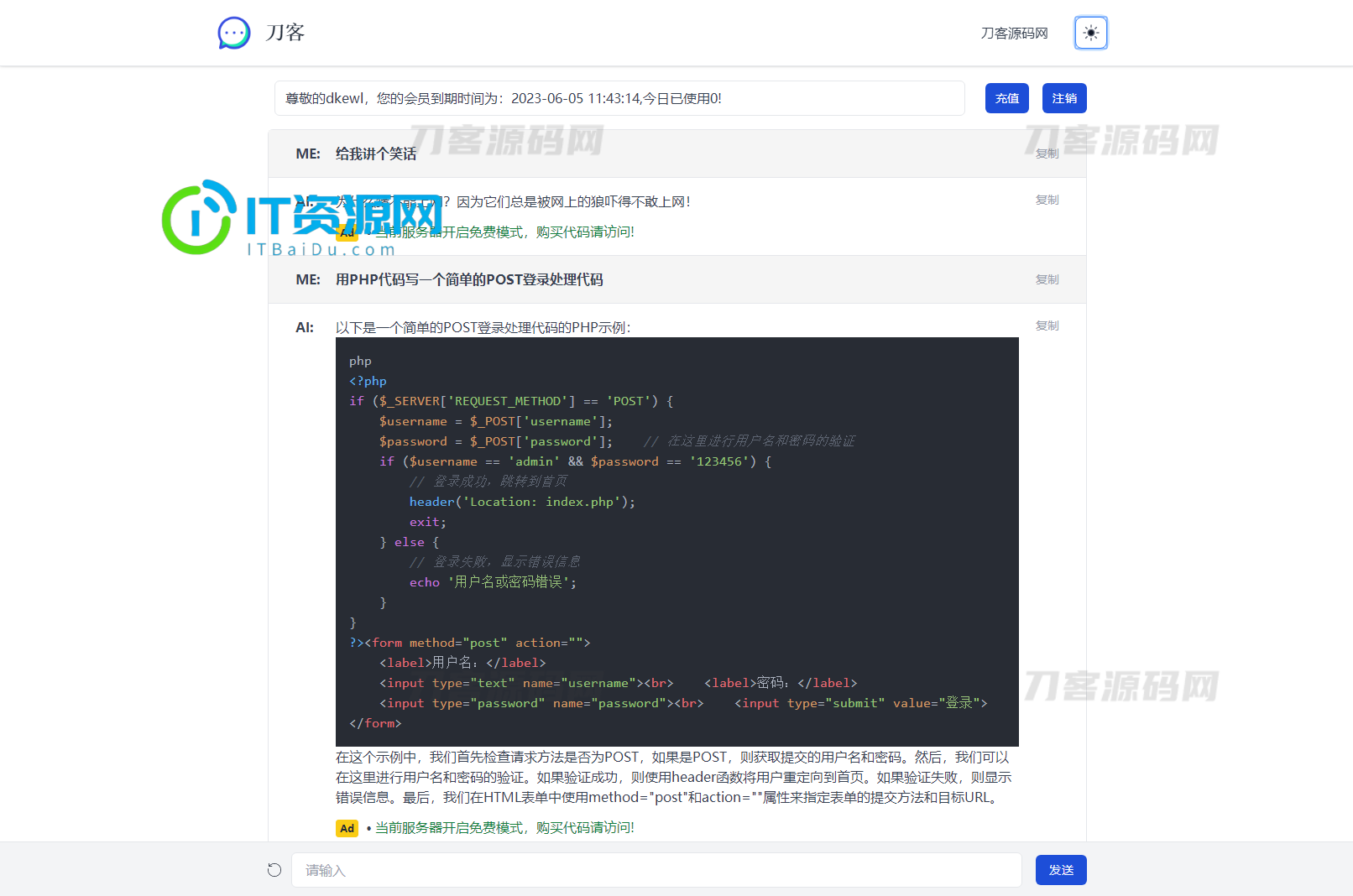Open the 刀客源码网 link in header
Image resolution: width=1353 pixels, height=896 pixels.
(1014, 33)
